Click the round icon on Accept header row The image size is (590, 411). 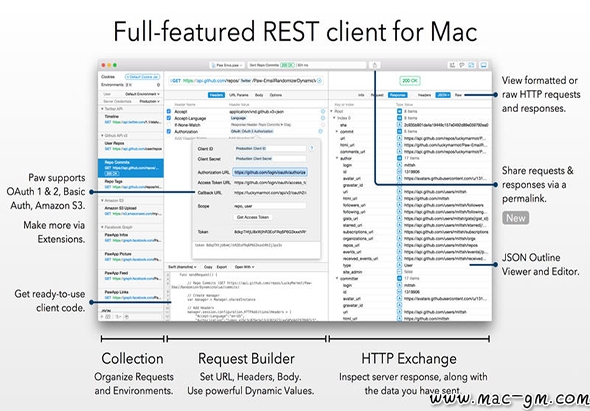pos(323,111)
